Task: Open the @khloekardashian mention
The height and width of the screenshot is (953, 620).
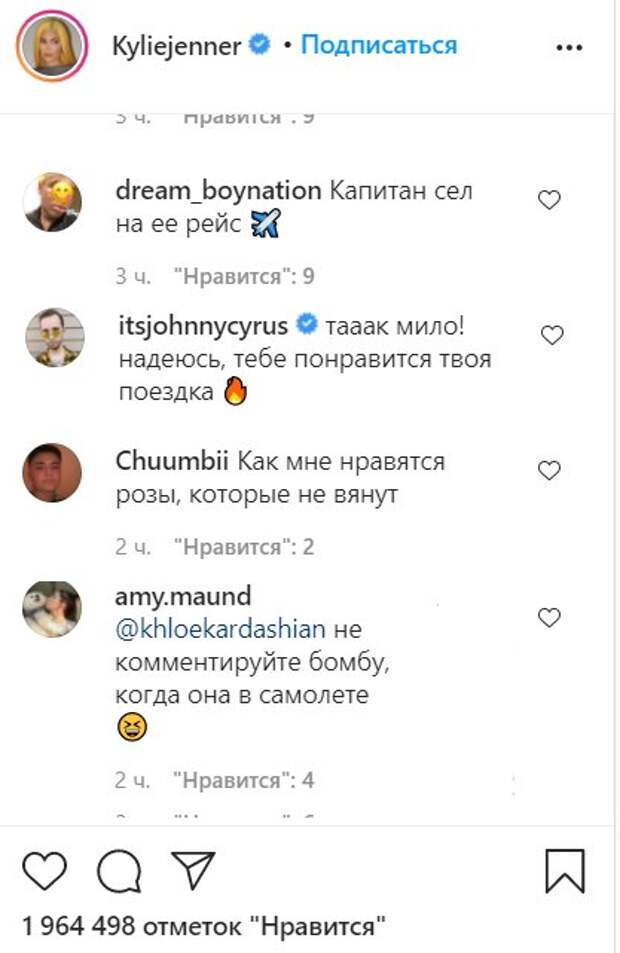Action: (221, 630)
